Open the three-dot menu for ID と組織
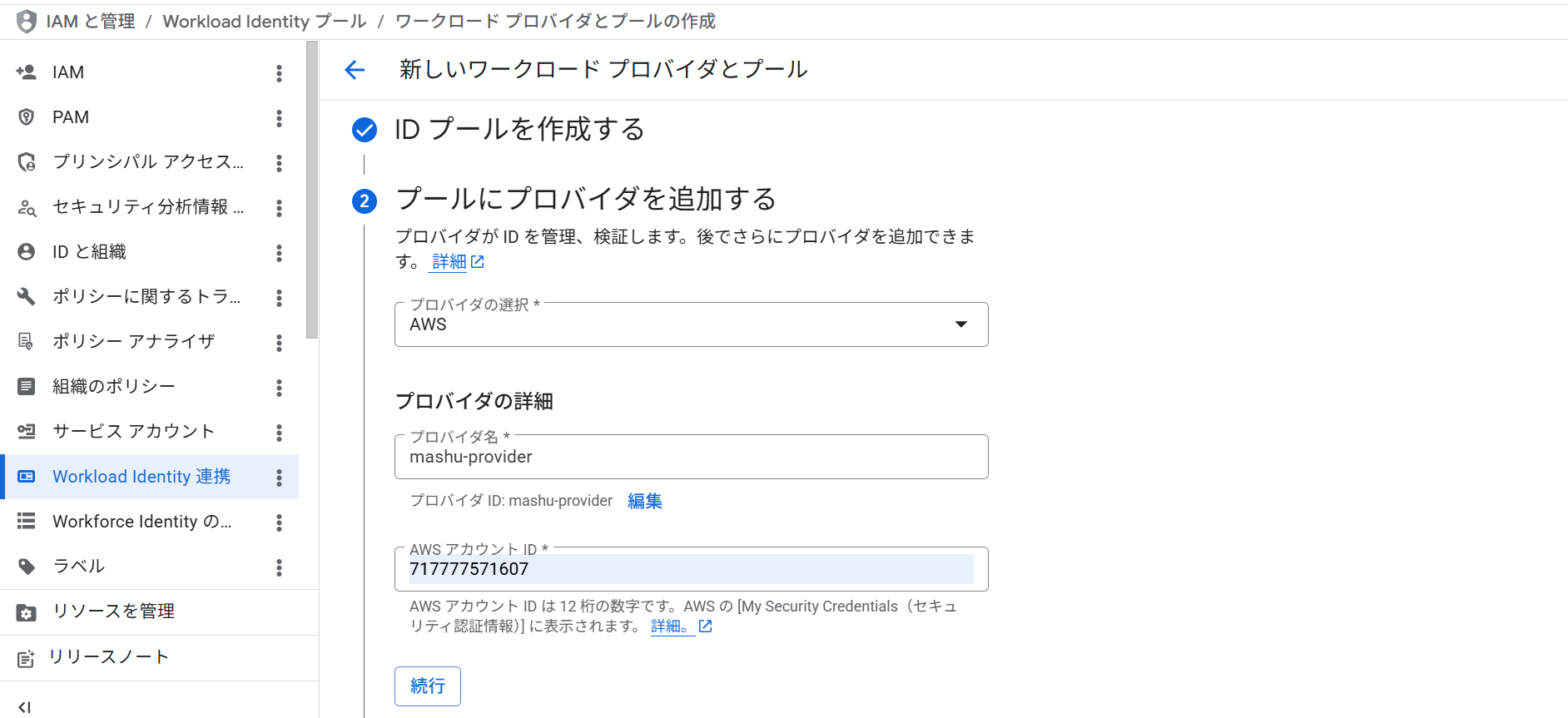1568x718 pixels. [279, 253]
